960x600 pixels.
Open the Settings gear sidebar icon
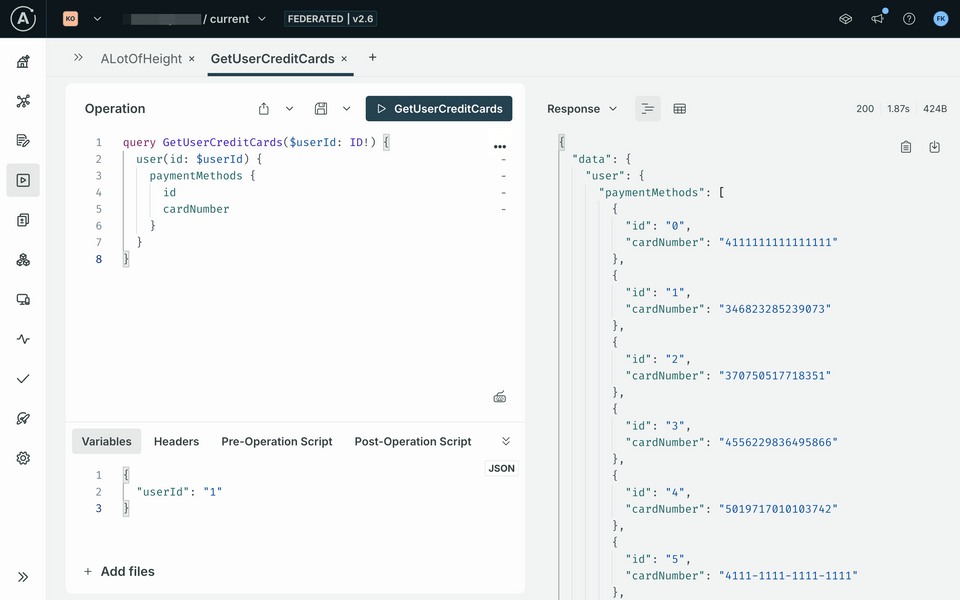click(23, 458)
